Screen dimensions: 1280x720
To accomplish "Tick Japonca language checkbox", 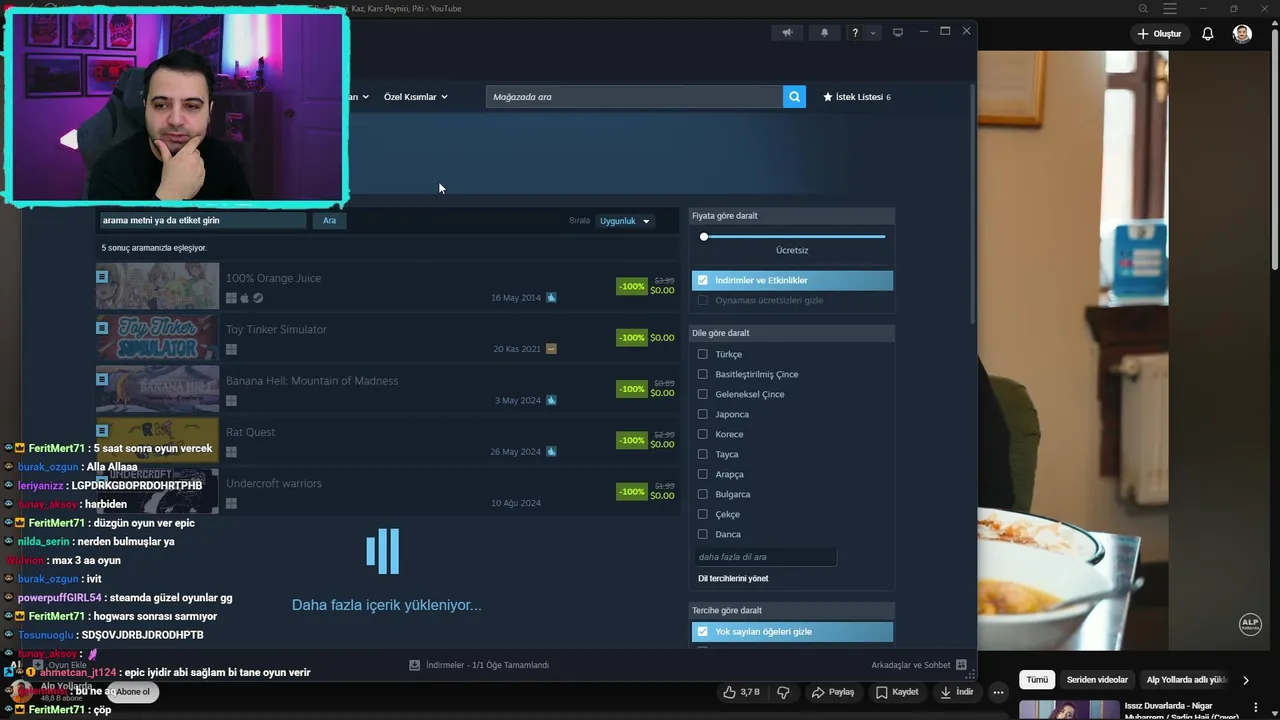I will pyautogui.click(x=702, y=414).
